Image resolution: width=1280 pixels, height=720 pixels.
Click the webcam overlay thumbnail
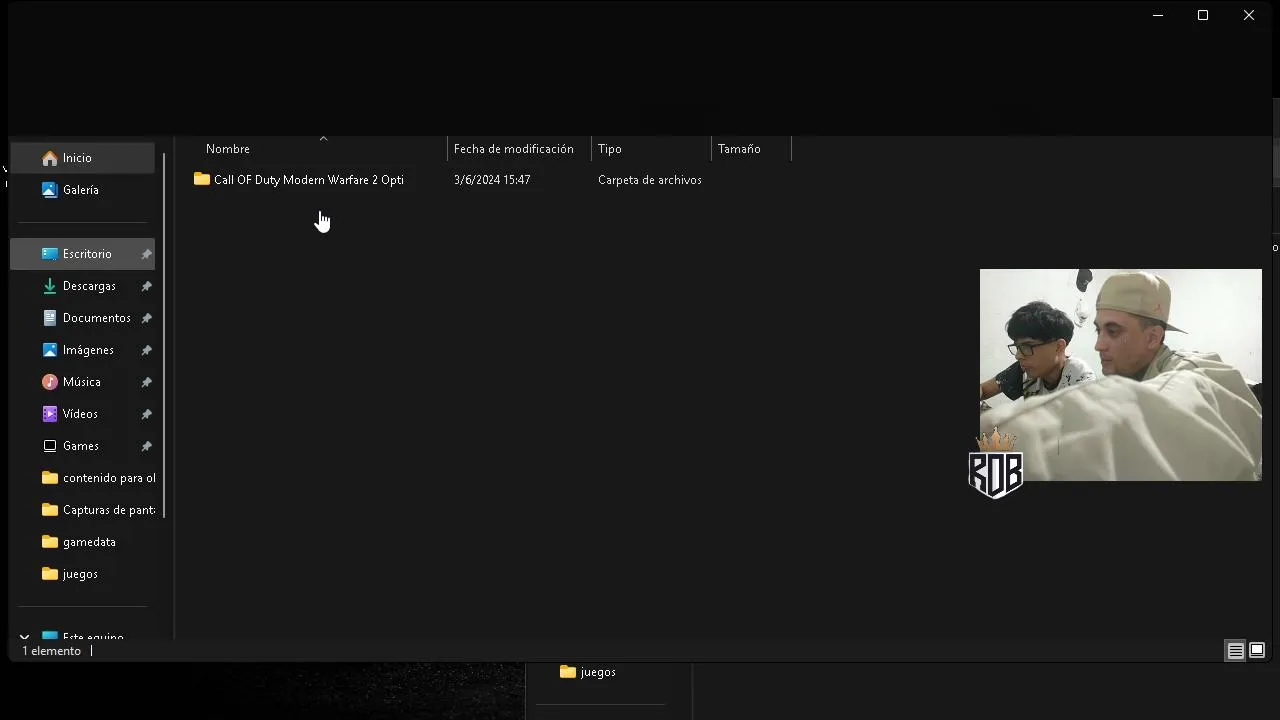click(x=1120, y=375)
